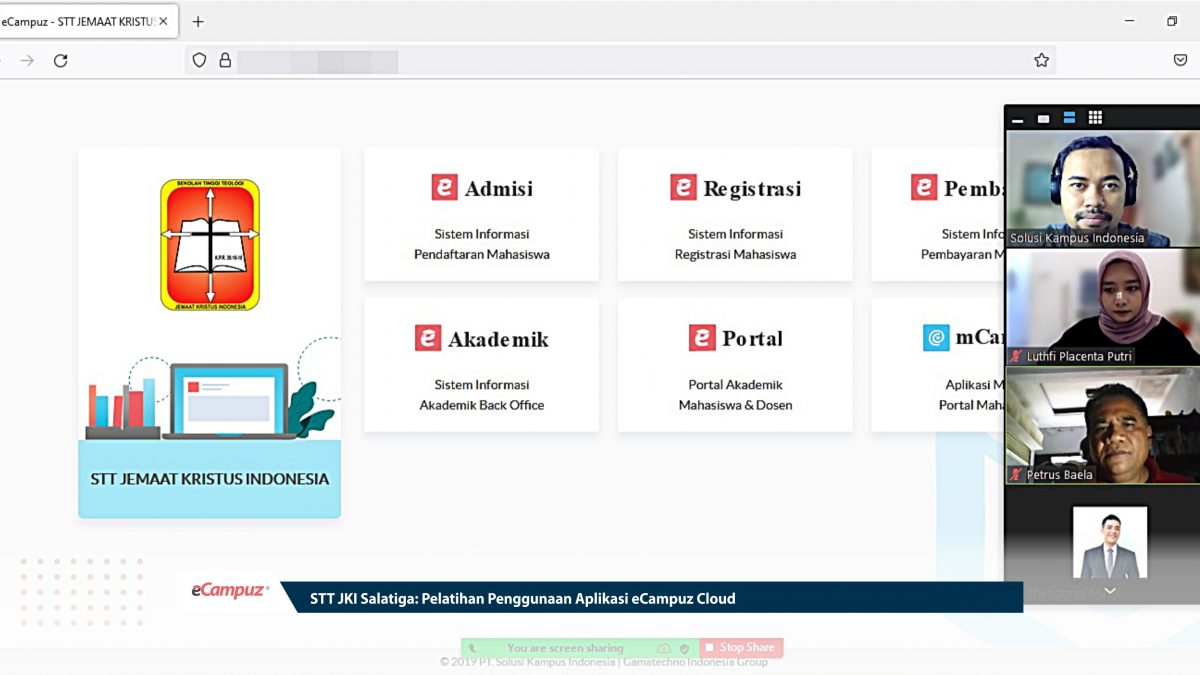
Task: Click the 'Portal Akademik Mahasiswa & Dosen' description
Action: 735,395
